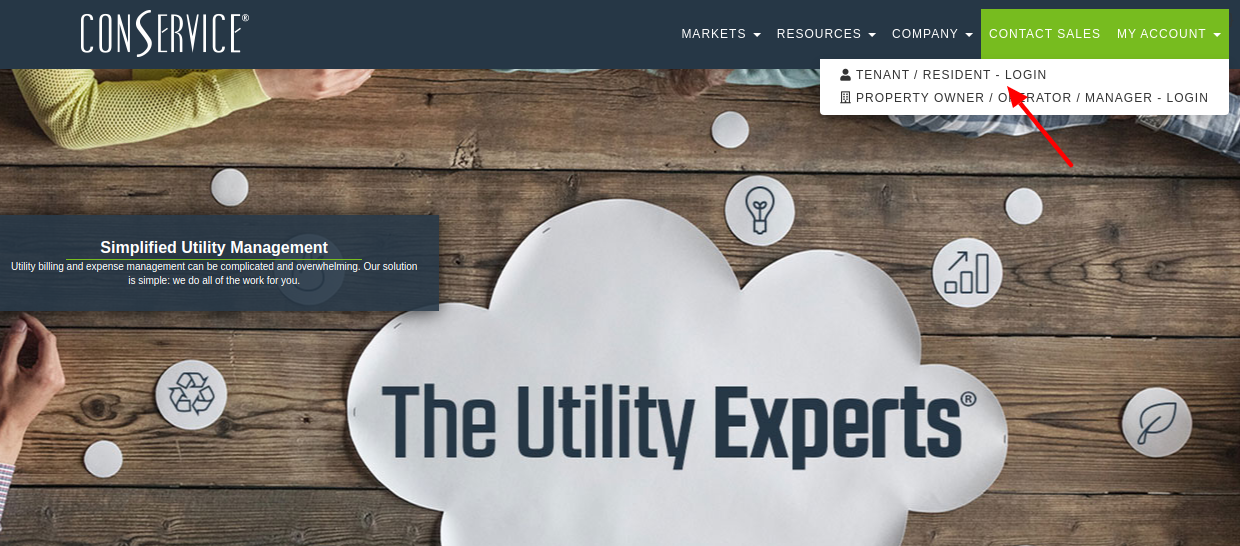Click the bar chart growth icon
Screen dimensions: 1240x546
click(x=967, y=272)
